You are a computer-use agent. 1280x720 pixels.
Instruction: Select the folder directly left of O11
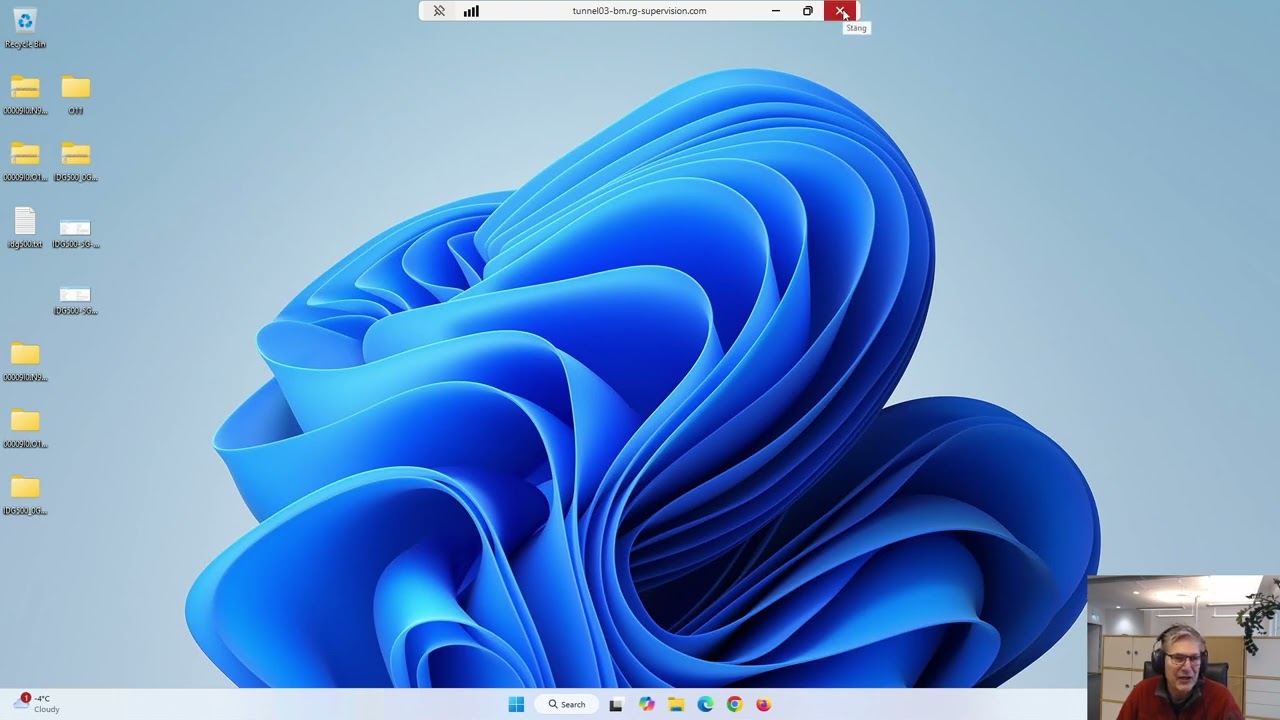[25, 95]
